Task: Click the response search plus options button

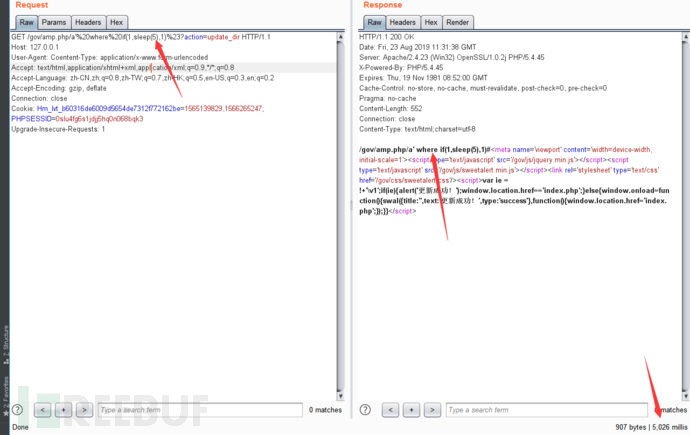Action: (411, 410)
